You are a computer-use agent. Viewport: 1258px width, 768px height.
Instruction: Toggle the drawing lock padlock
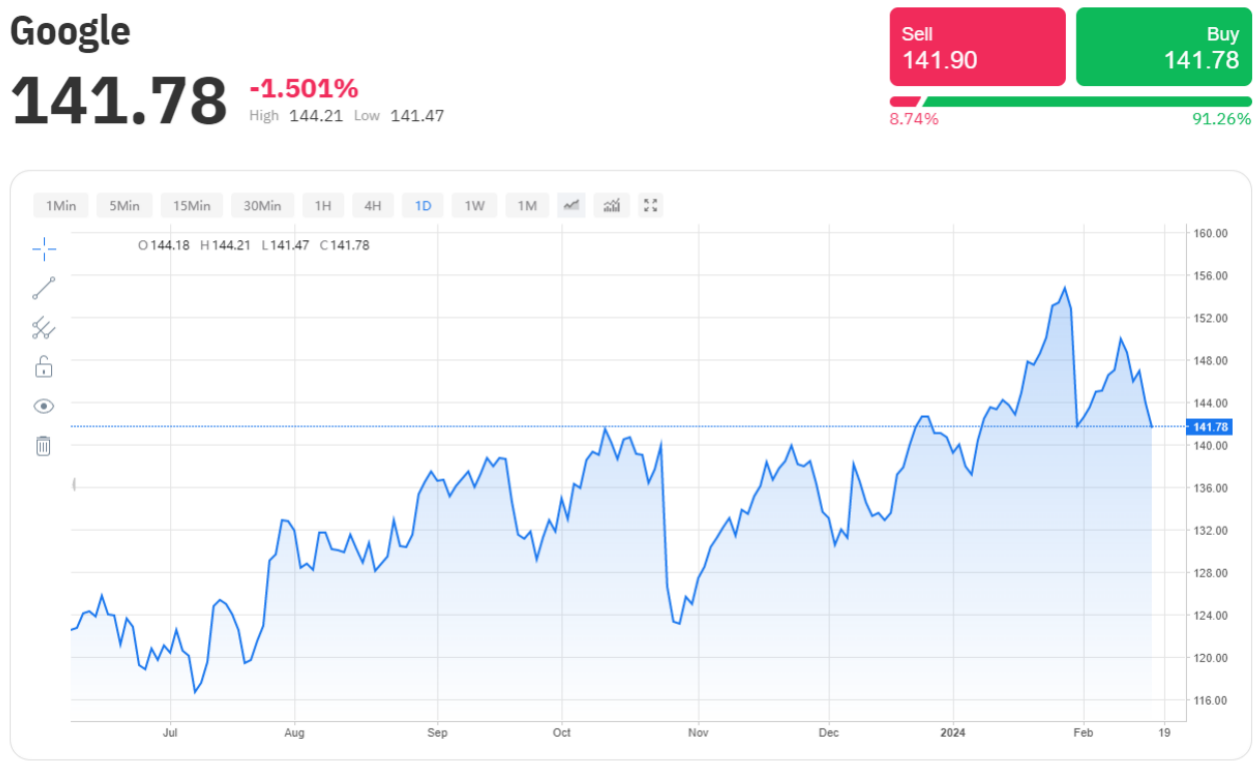(x=44, y=367)
